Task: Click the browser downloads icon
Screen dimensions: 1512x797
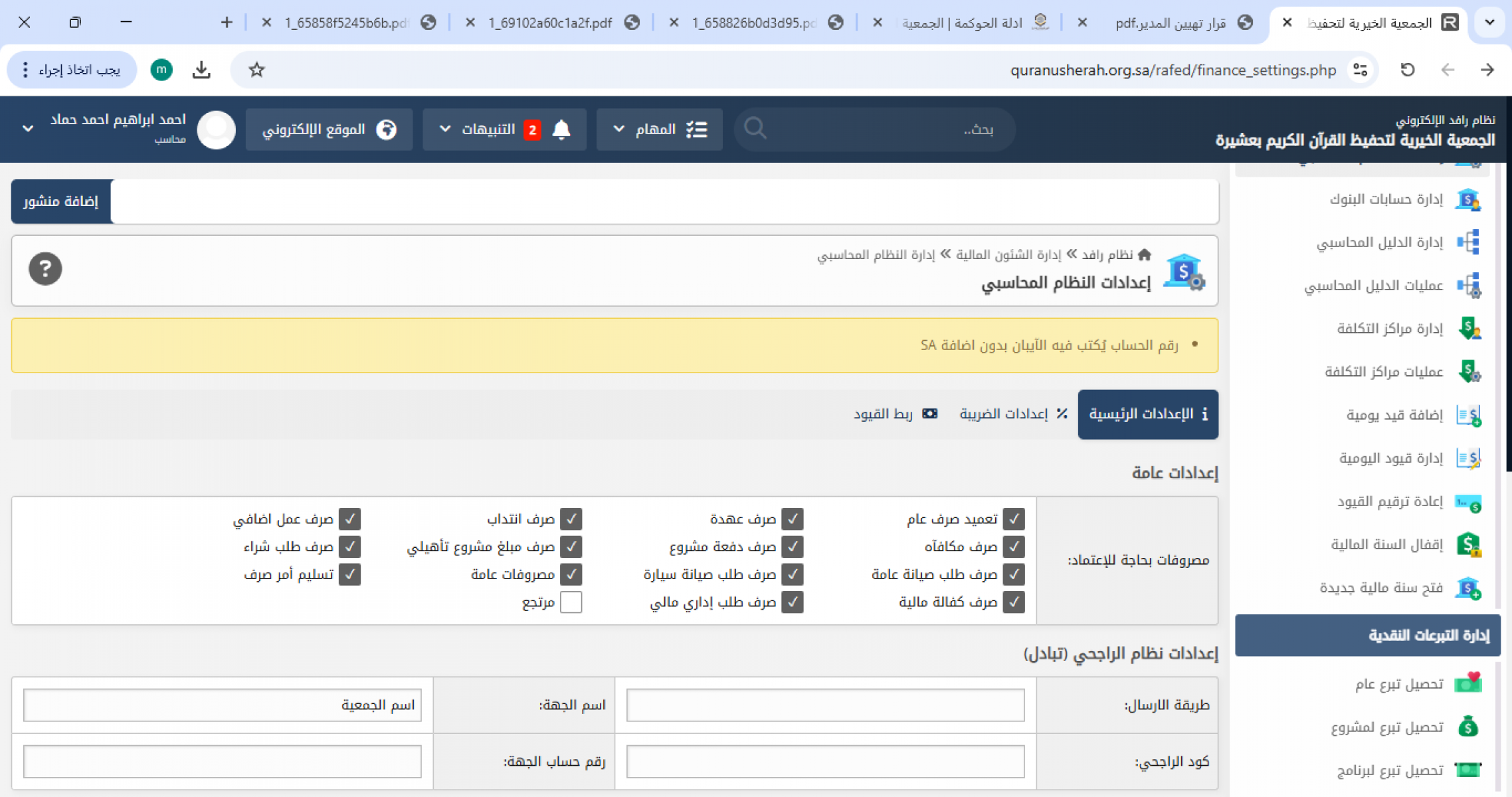Action: click(201, 70)
